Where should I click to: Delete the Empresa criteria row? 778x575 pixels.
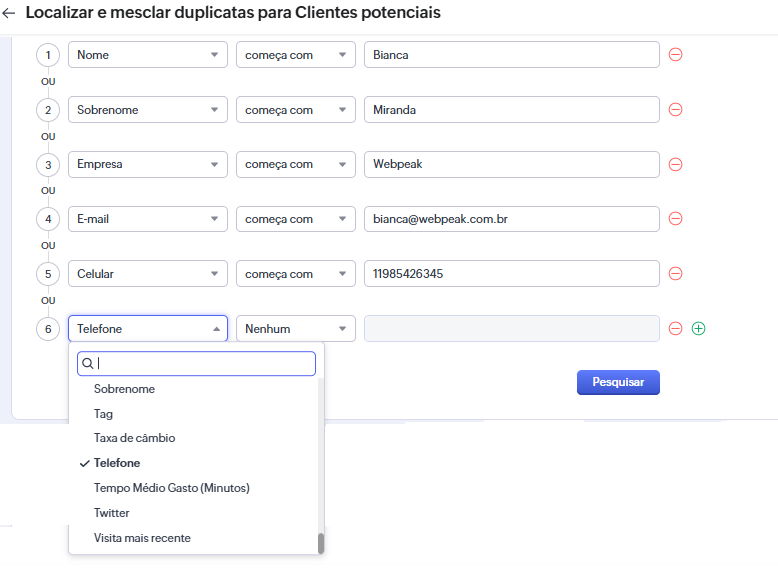tap(675, 164)
